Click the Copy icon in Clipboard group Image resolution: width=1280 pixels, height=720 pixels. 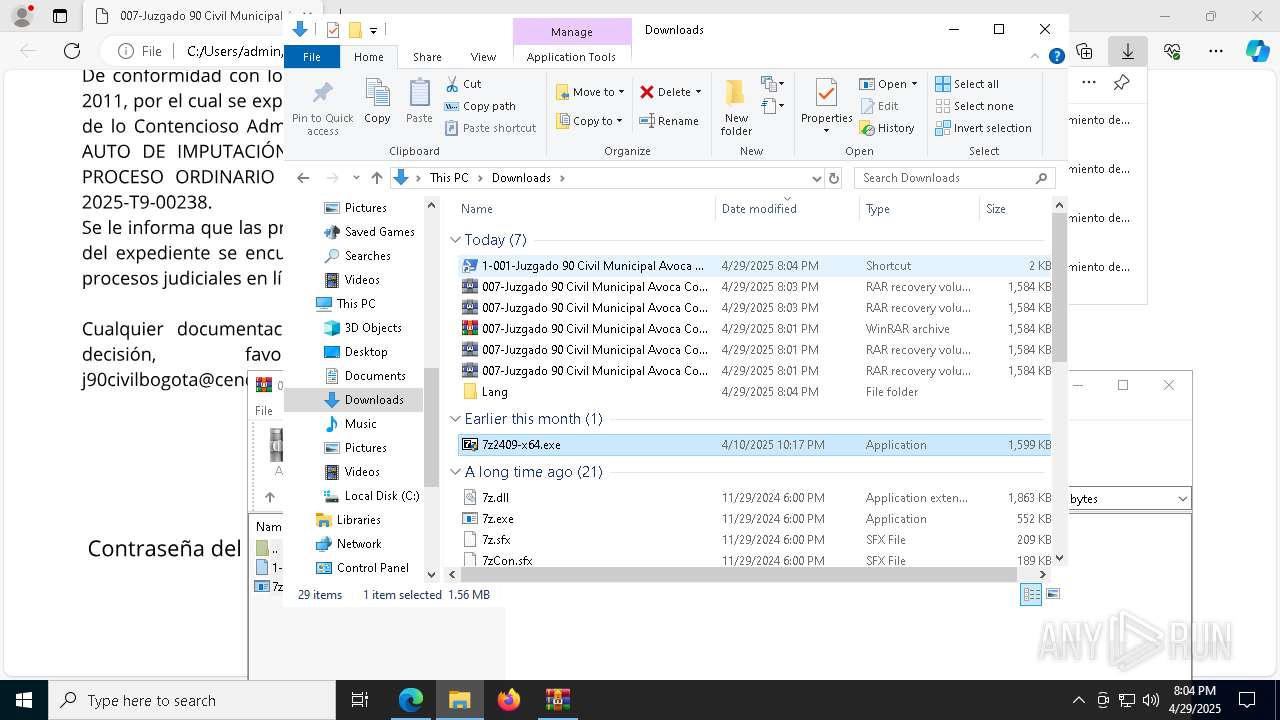click(x=377, y=93)
